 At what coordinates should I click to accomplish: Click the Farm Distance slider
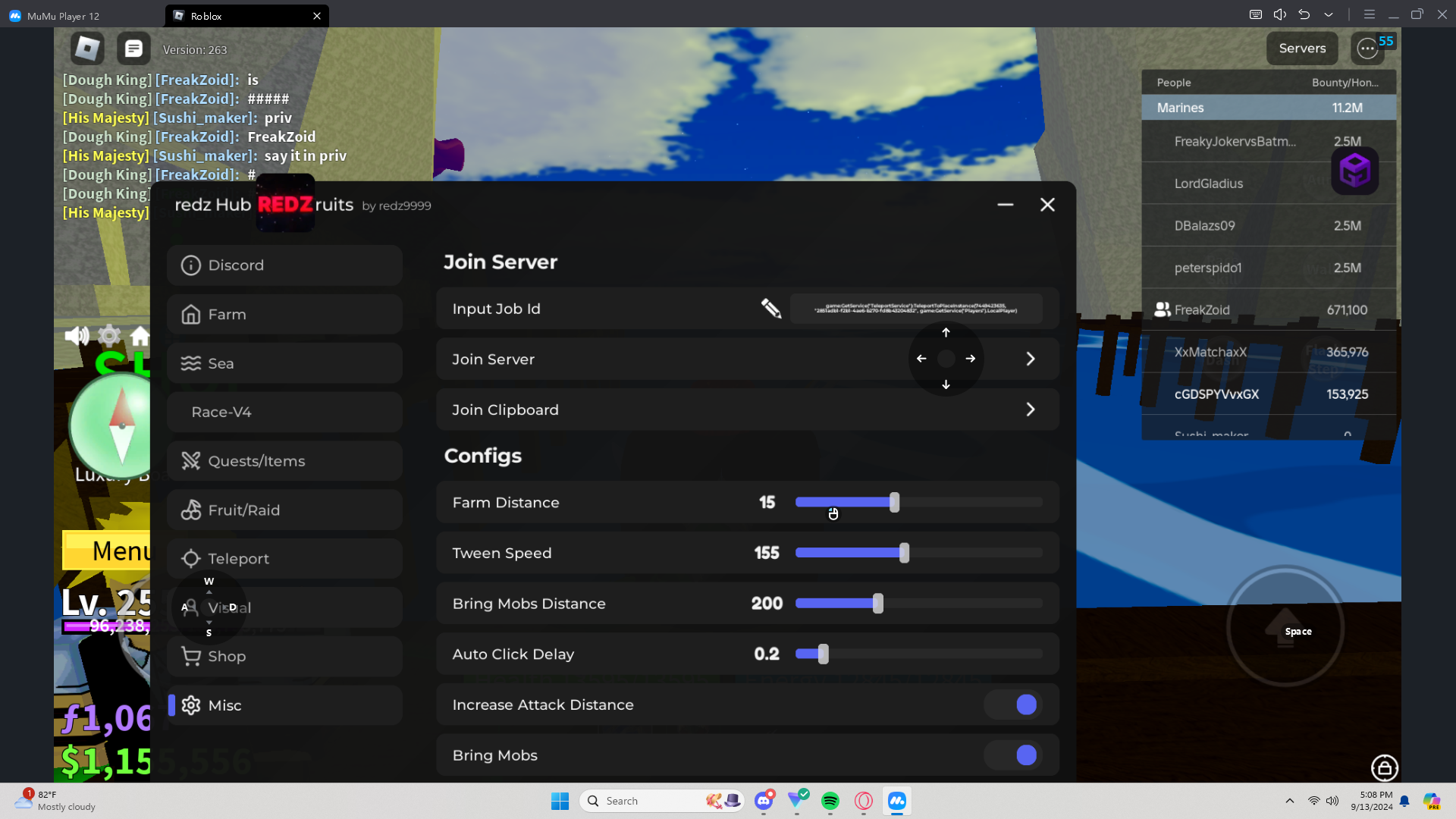(919, 502)
